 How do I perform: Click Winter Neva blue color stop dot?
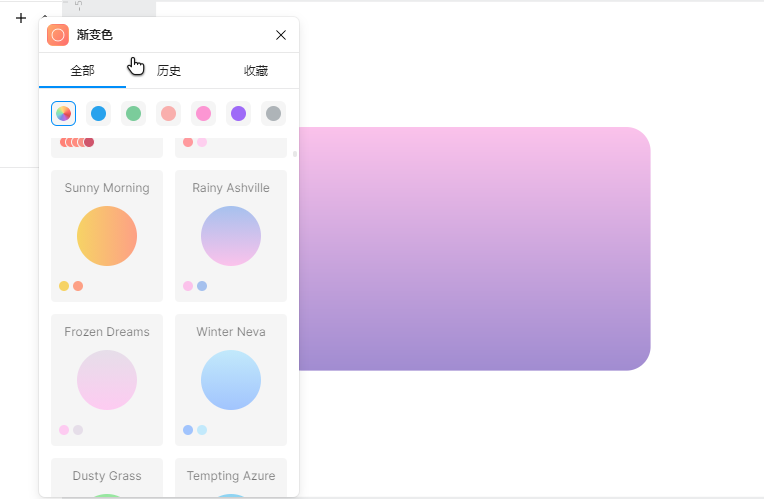(188, 430)
